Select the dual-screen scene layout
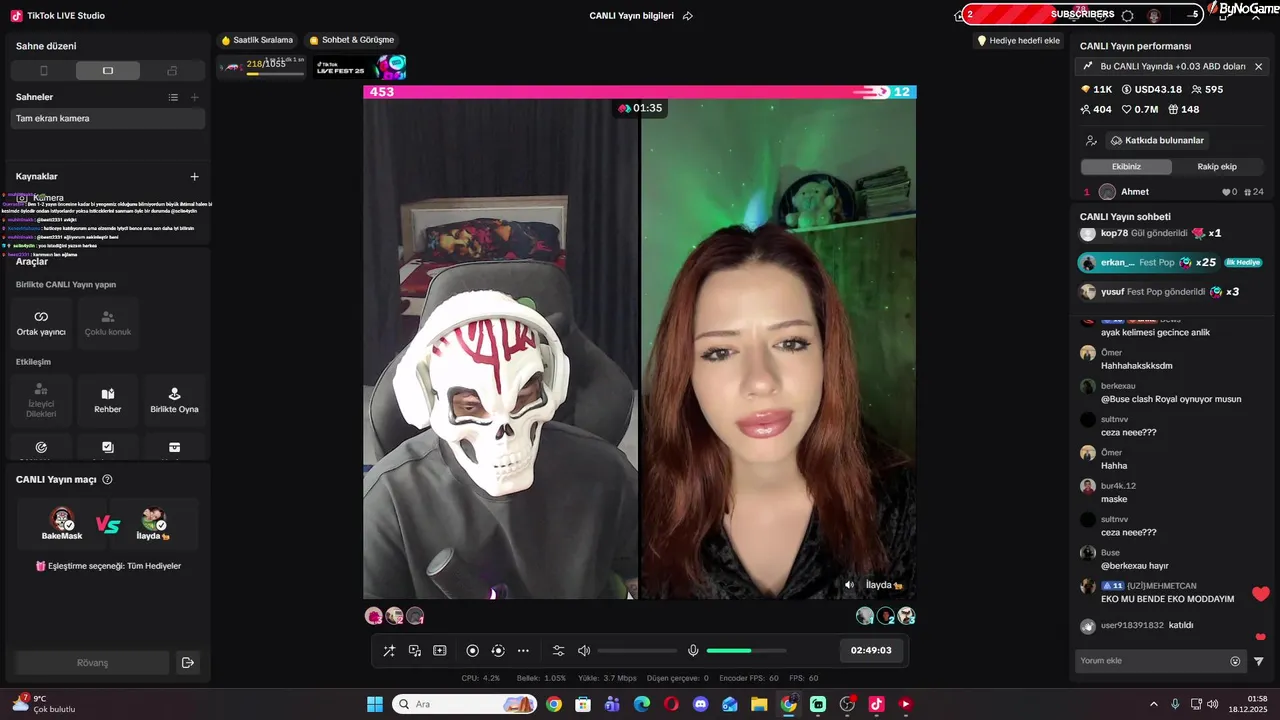The height and width of the screenshot is (720, 1280). click(x=172, y=71)
